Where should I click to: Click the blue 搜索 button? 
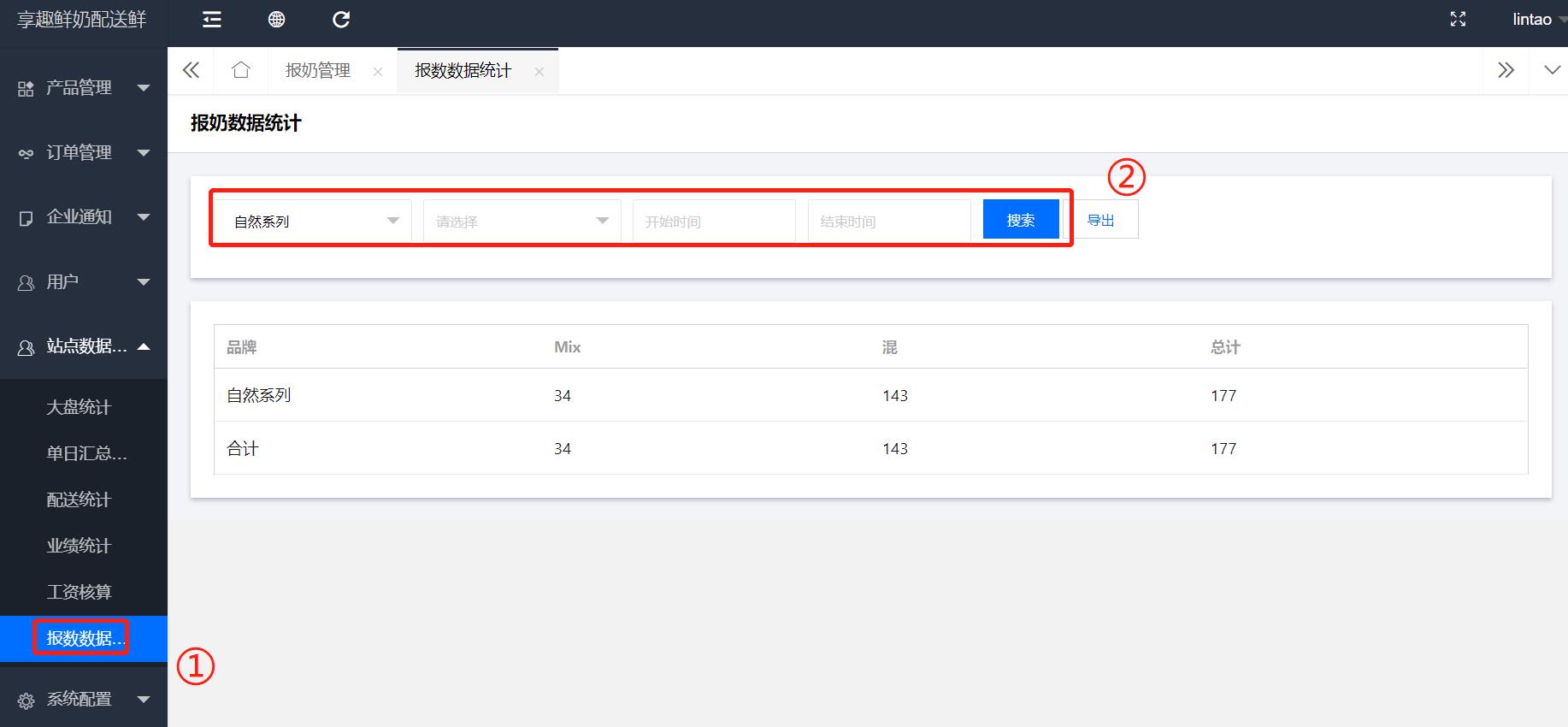click(1021, 220)
